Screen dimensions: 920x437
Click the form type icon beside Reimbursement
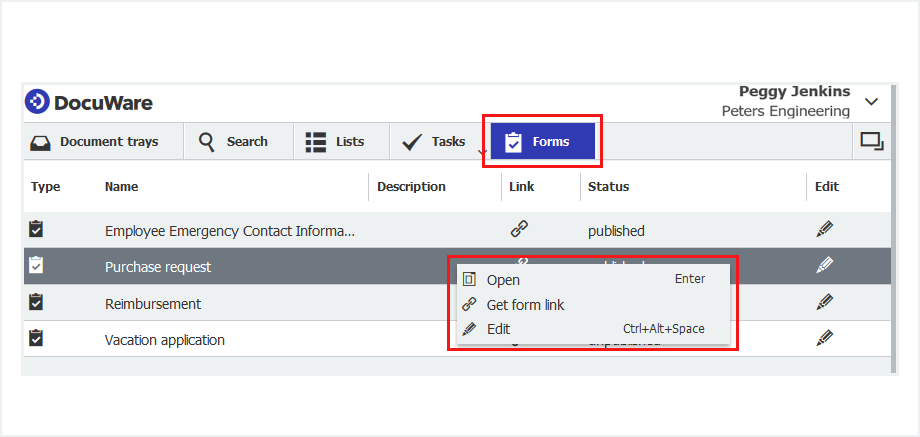36,302
